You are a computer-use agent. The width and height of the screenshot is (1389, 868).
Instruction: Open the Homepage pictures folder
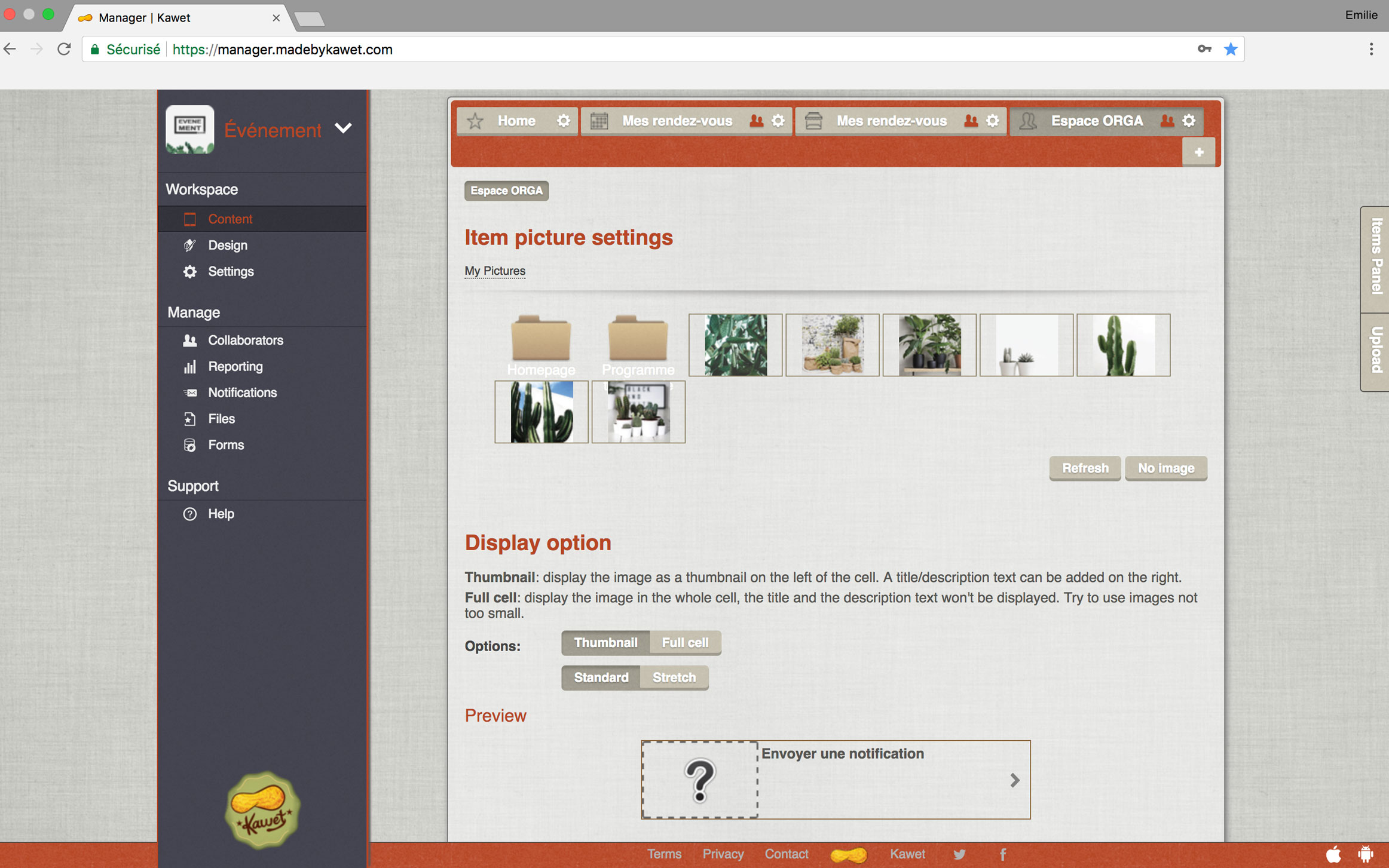click(541, 341)
